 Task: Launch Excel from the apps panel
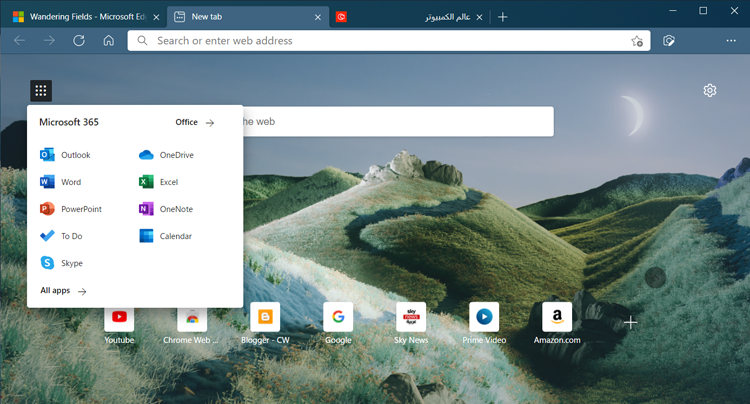click(x=158, y=182)
